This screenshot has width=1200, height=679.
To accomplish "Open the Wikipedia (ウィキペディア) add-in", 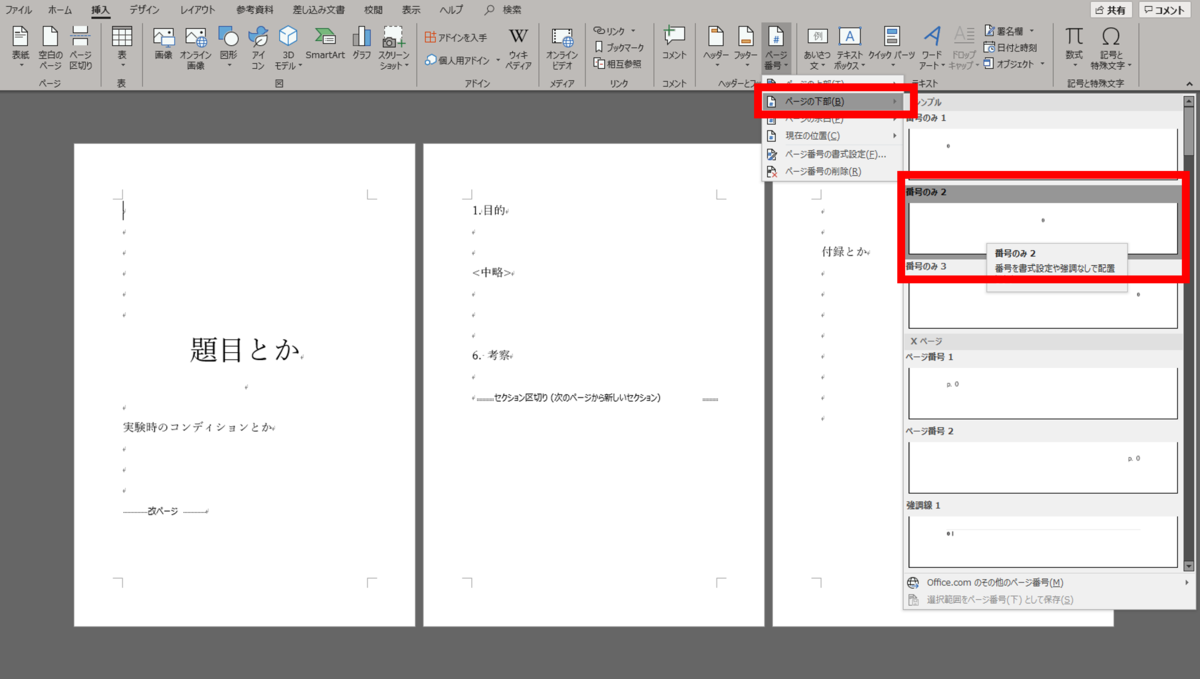I will 518,47.
